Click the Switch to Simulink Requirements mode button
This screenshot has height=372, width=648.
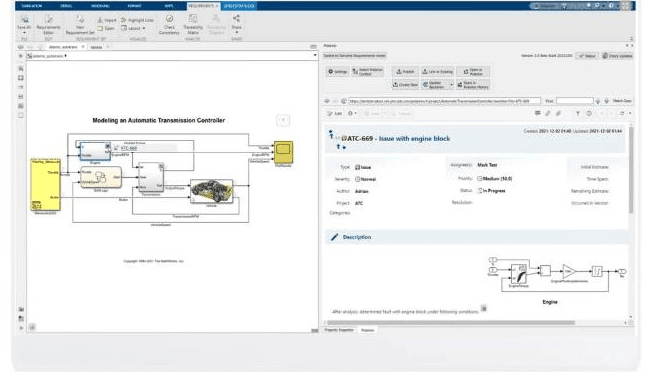click(354, 55)
